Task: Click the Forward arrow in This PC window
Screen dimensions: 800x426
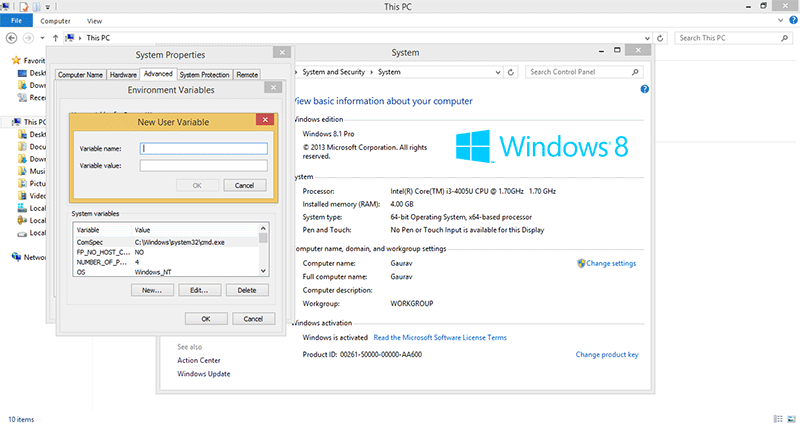Action: pyautogui.click(x=29, y=38)
